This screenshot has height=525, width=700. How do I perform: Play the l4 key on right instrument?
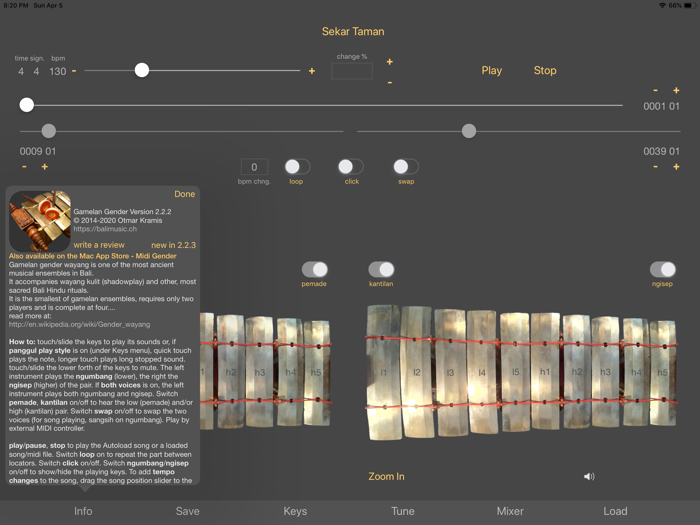482,372
